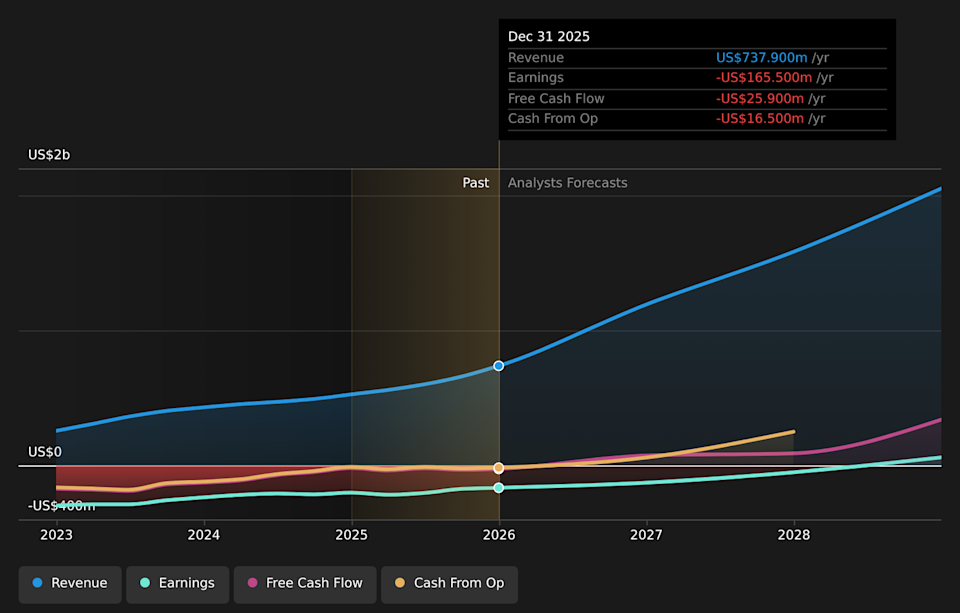
Task: Select the teal Earnings marker on chart
Action: 498,487
